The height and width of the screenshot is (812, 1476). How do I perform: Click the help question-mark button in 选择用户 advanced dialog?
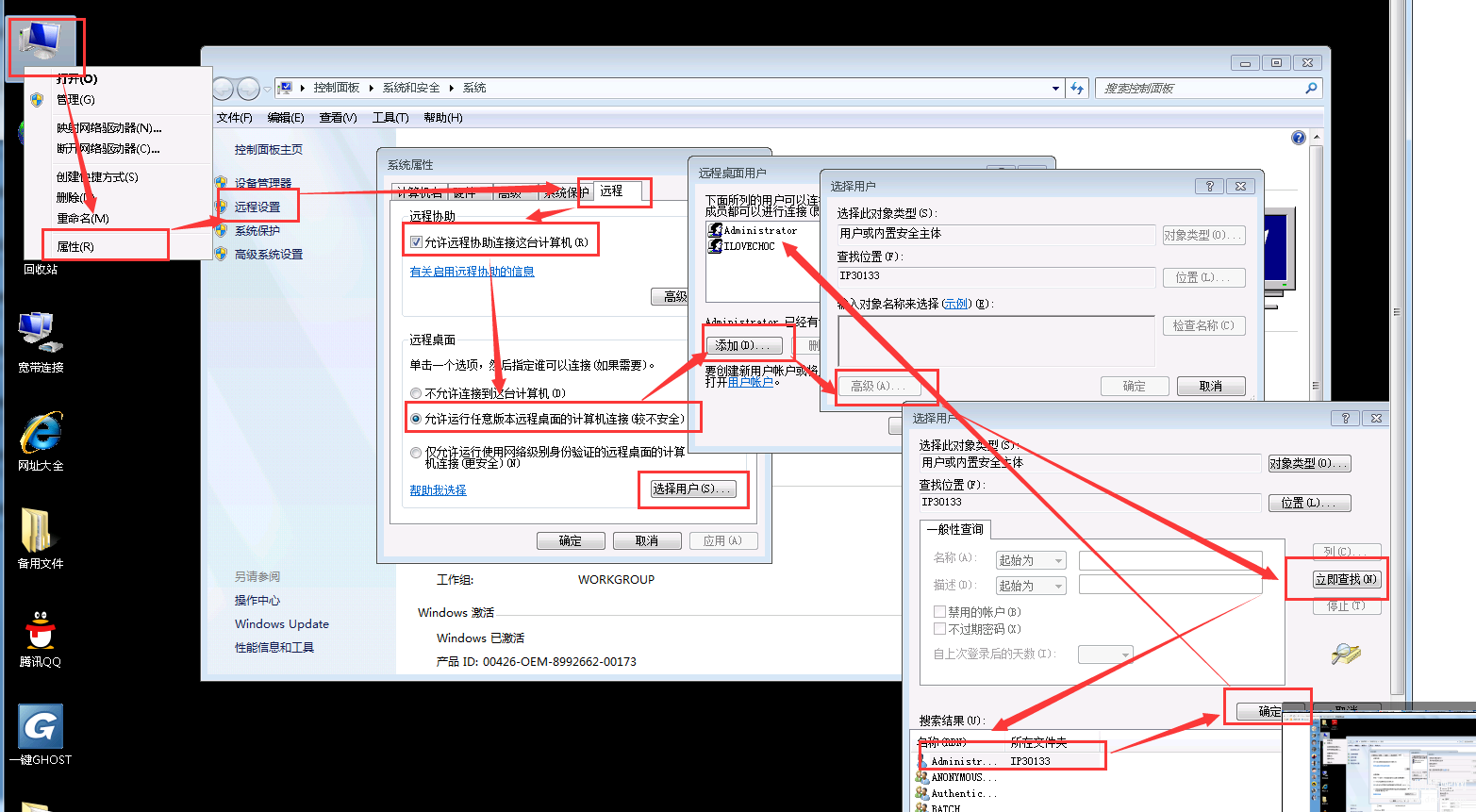[x=1345, y=418]
